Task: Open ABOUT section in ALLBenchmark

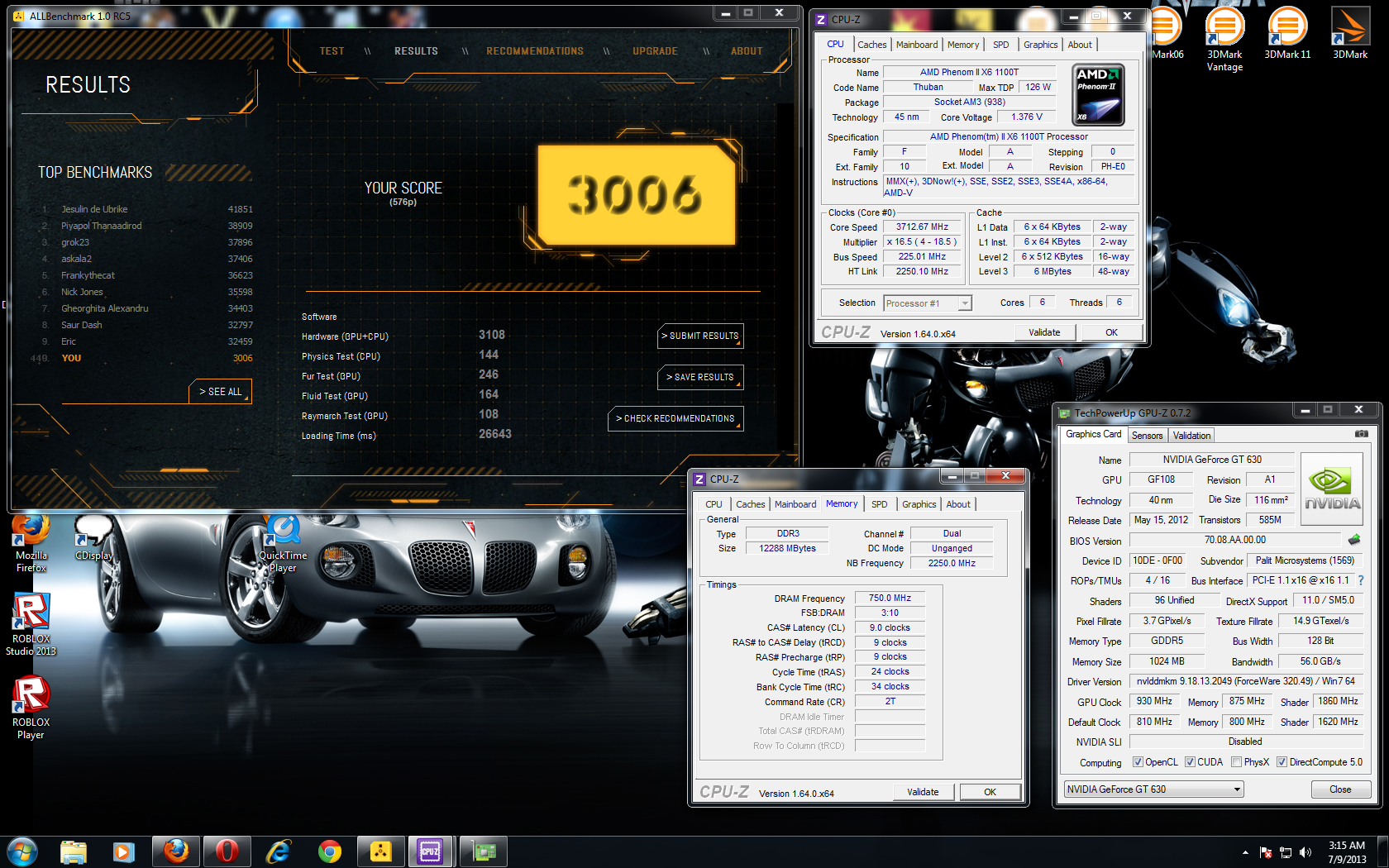Action: point(746,51)
